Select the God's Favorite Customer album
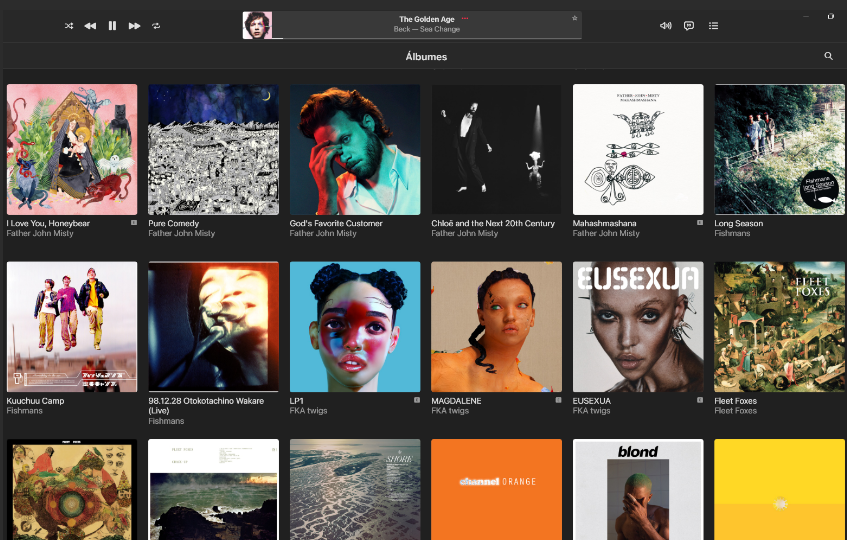This screenshot has width=847, height=540. tap(355, 149)
